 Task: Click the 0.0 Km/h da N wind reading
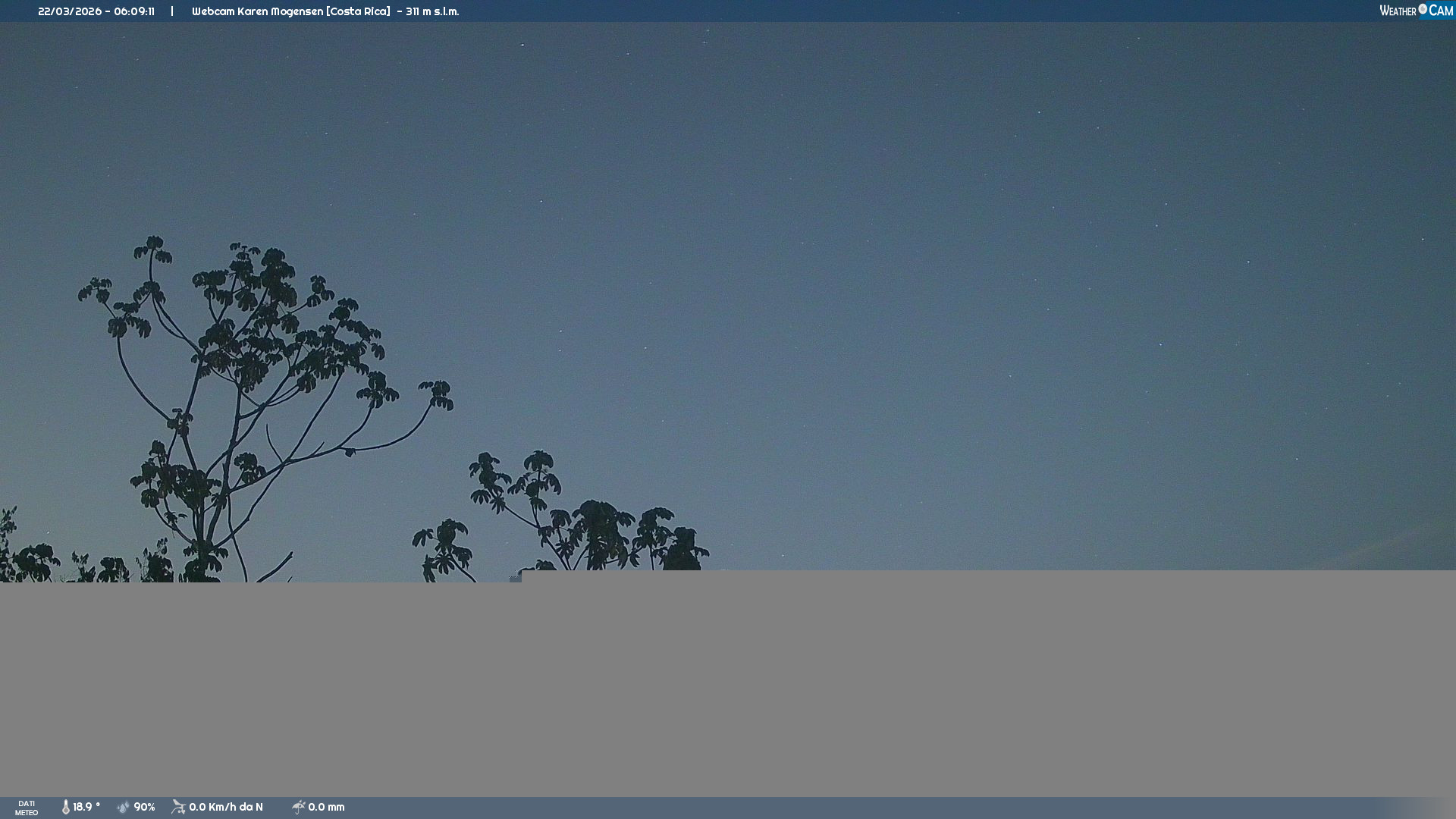pos(226,807)
